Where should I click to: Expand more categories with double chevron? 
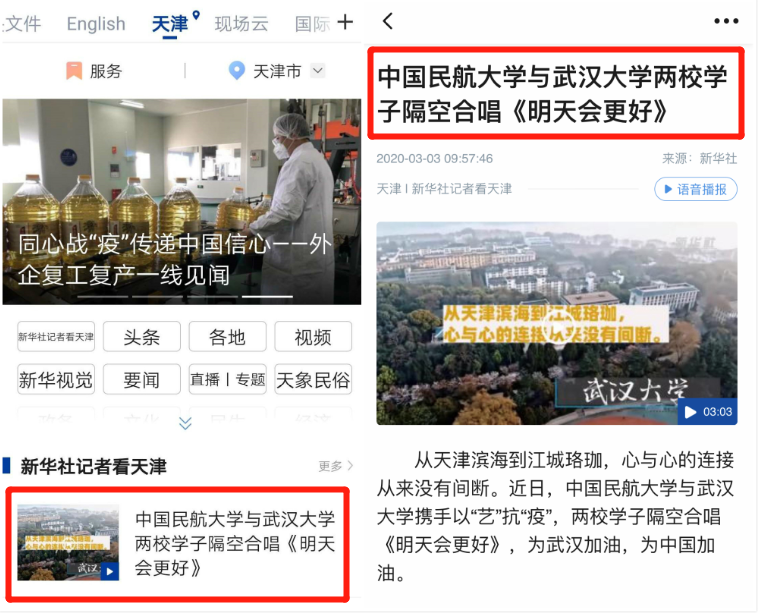coord(185,423)
